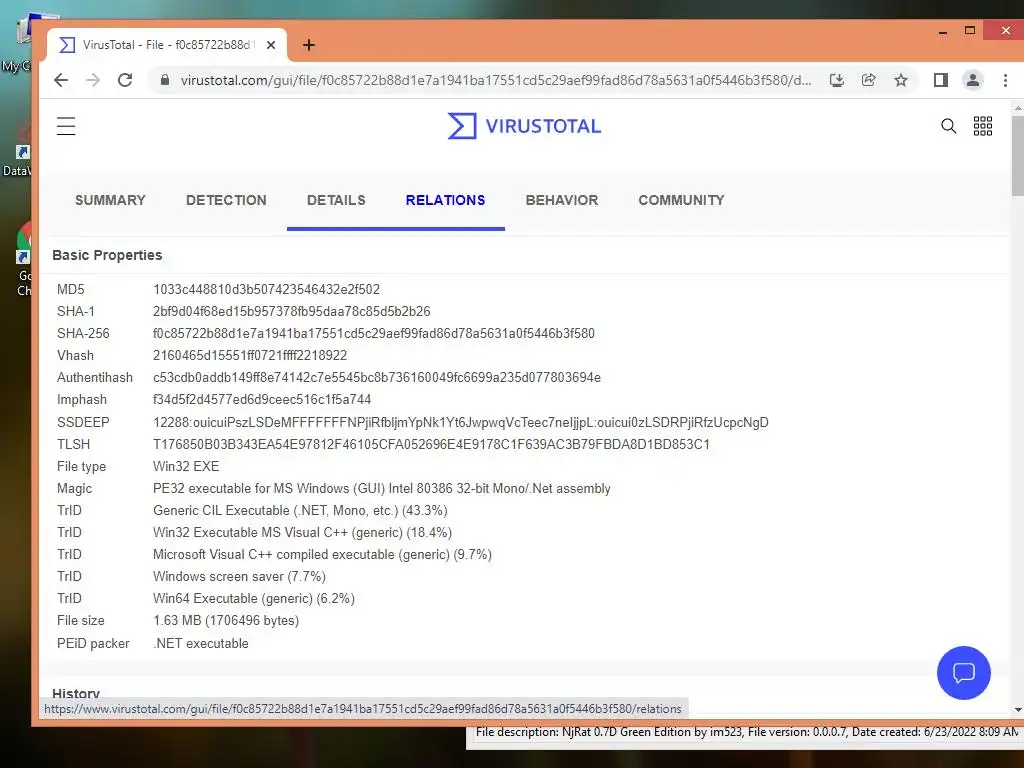Switch to the Summary tab
Screen dimensions: 1024x768
tap(110, 200)
